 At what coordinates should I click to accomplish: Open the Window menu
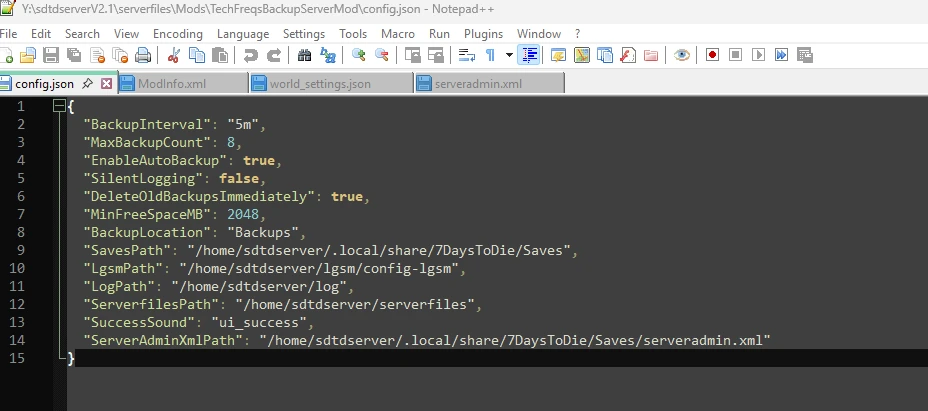tap(539, 34)
